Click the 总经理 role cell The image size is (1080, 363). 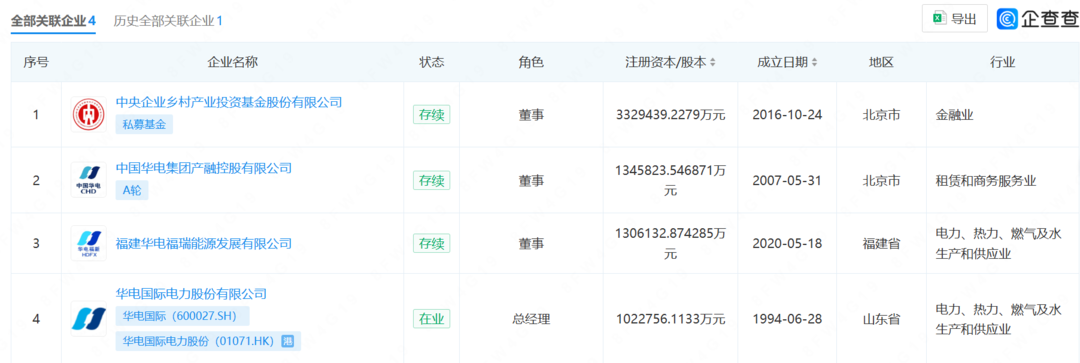pos(531,319)
